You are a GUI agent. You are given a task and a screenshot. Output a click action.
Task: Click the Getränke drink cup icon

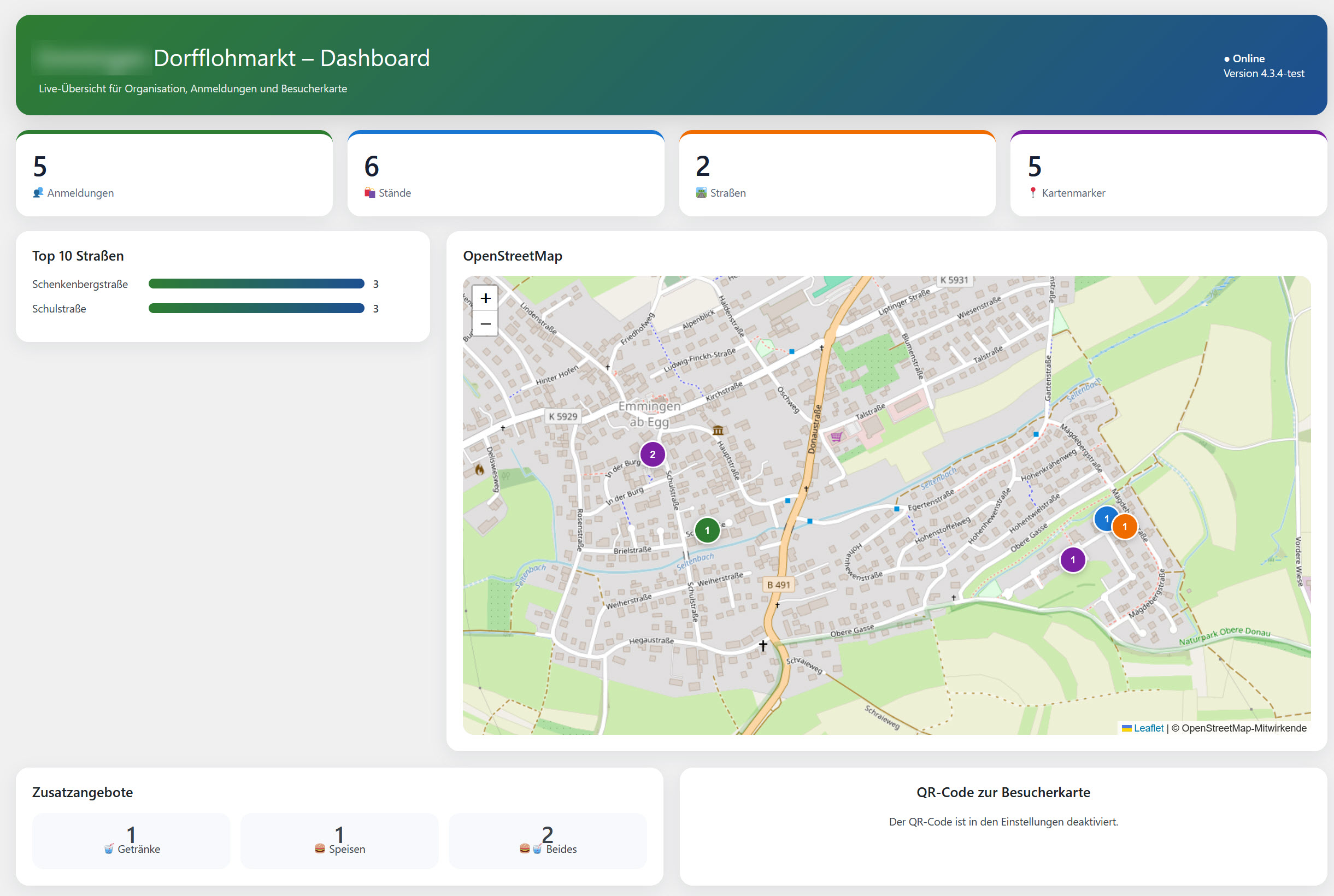pyautogui.click(x=109, y=849)
